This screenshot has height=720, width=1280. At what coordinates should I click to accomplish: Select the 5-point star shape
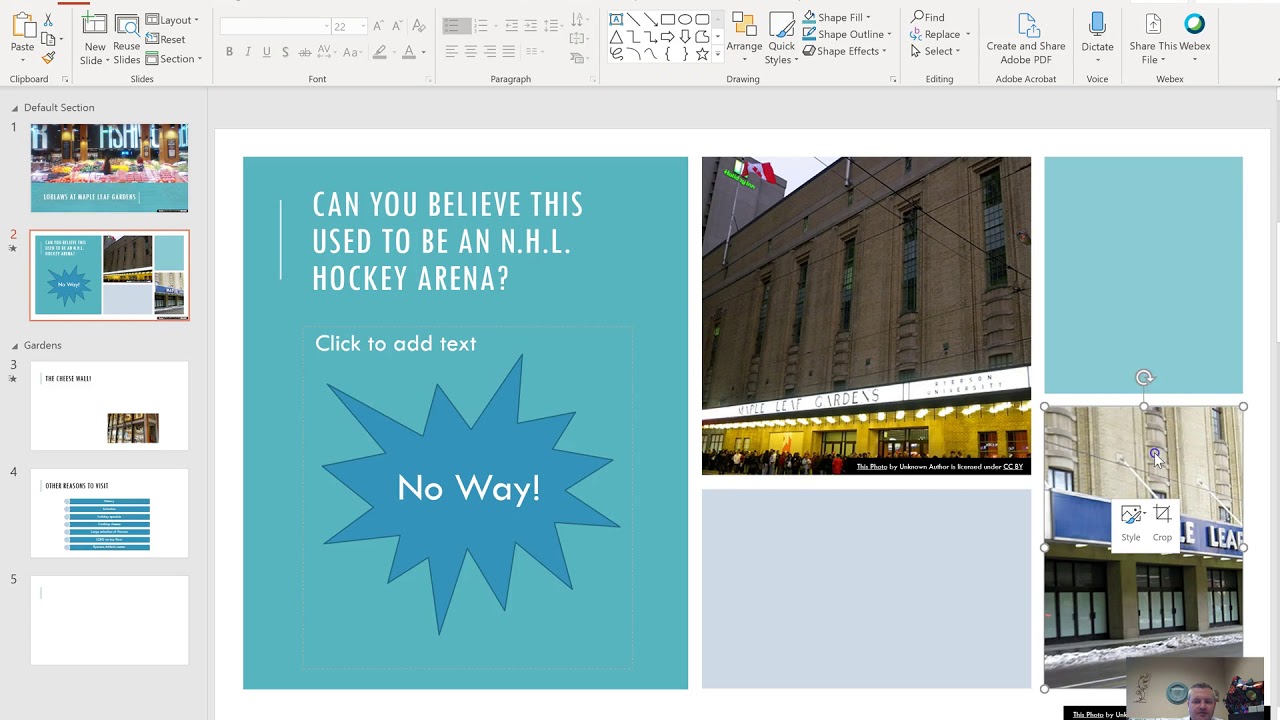pos(702,54)
